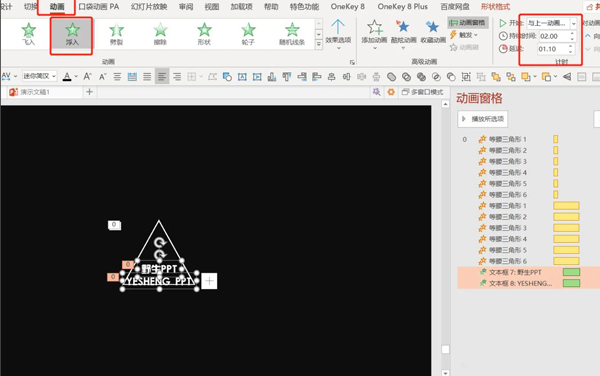
Task: Open the 触发 trigger button
Action: click(x=464, y=35)
